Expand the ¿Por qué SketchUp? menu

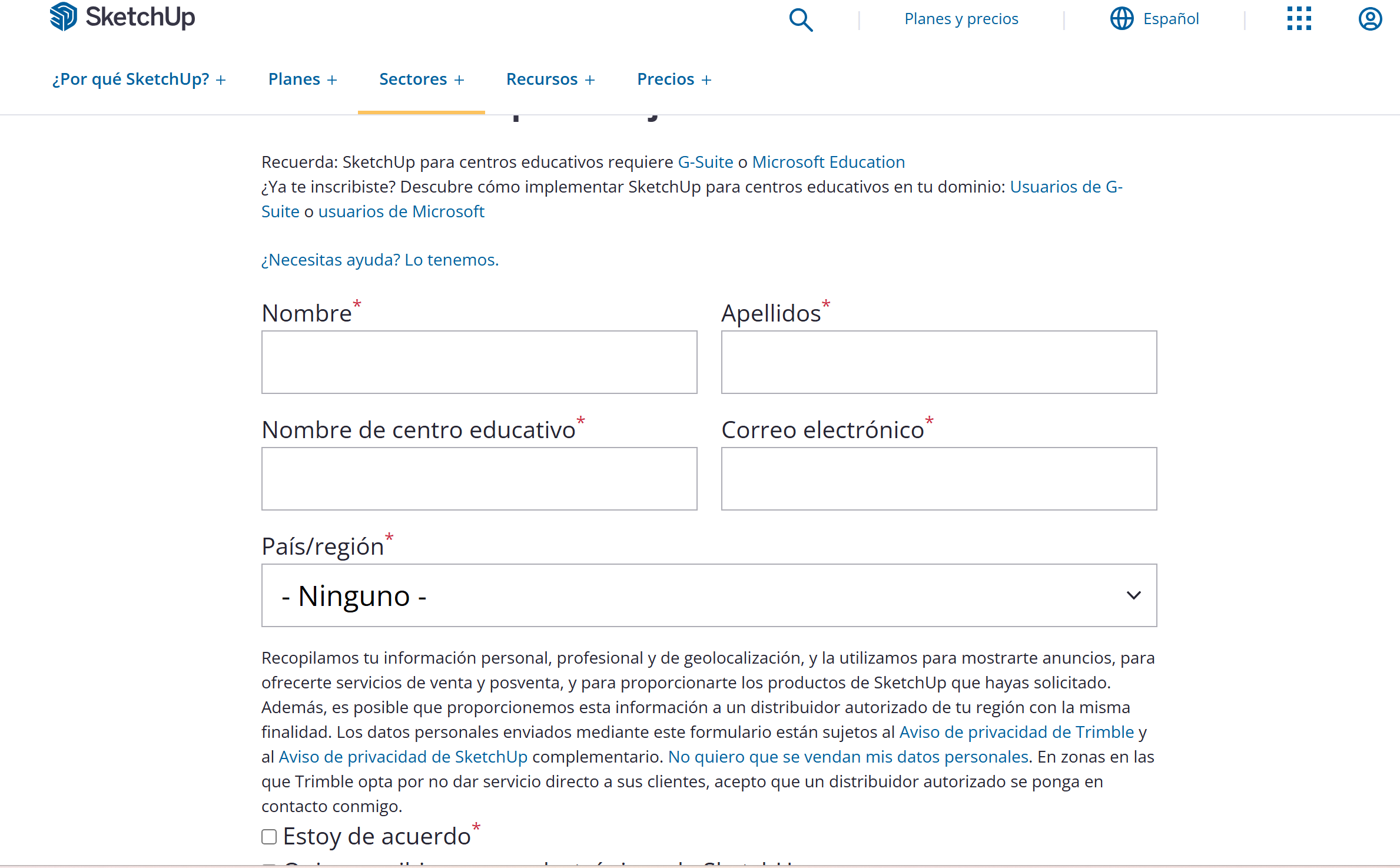(139, 79)
